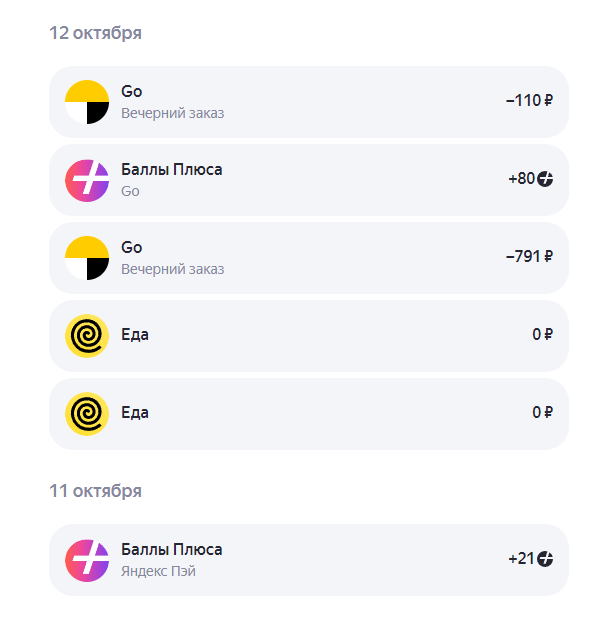Click the Go icon on the −791 ₽ order
615x618 pixels.
(x=86, y=257)
